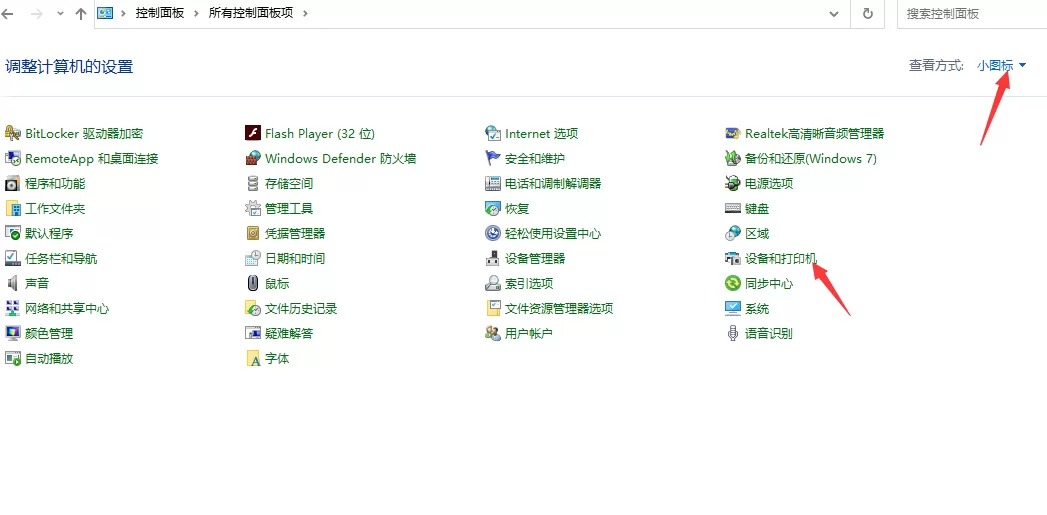Open the 颜色管理 monitor icon
The width and height of the screenshot is (1047, 515).
click(x=13, y=333)
